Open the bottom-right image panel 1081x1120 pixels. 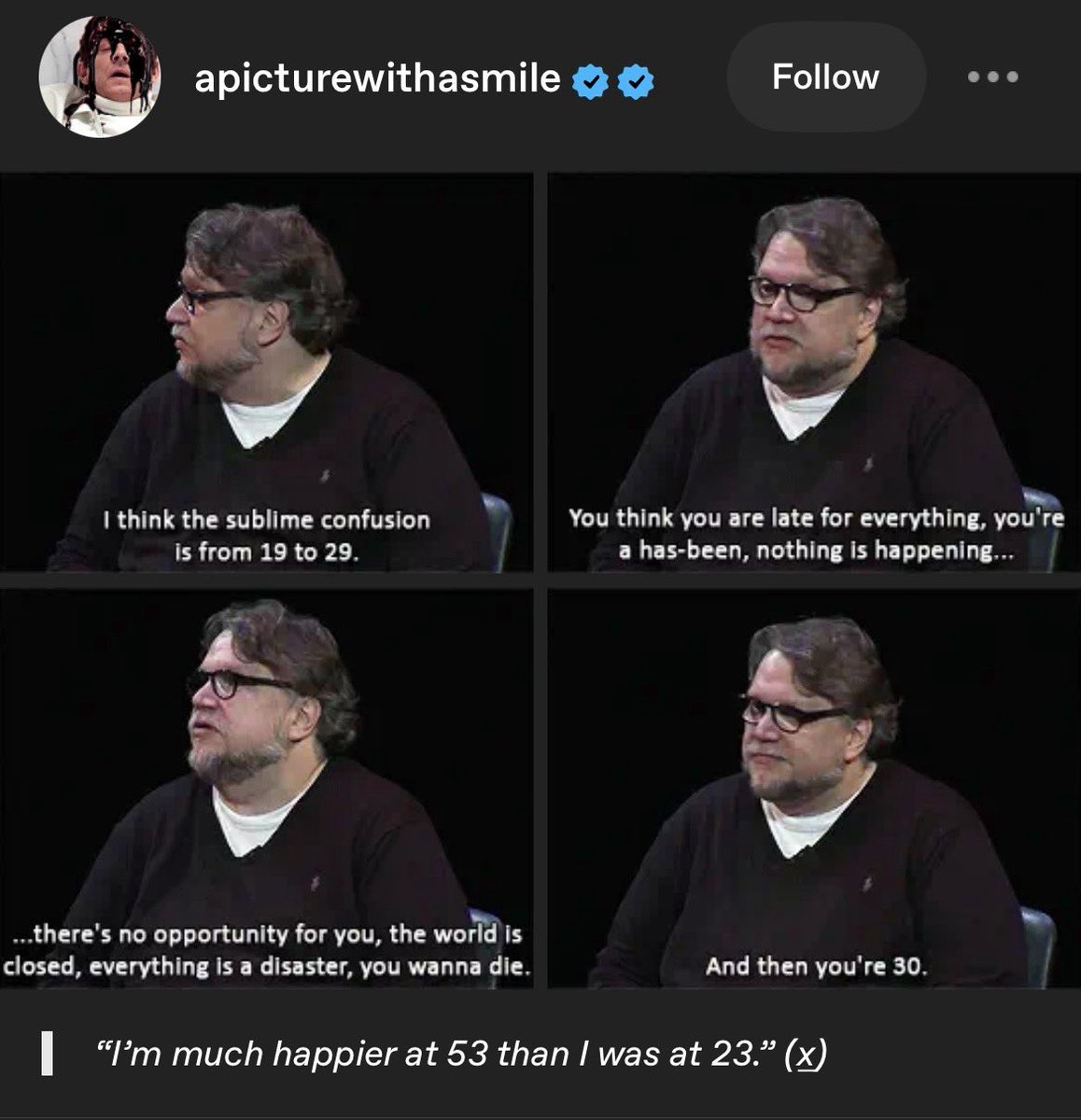[814, 789]
